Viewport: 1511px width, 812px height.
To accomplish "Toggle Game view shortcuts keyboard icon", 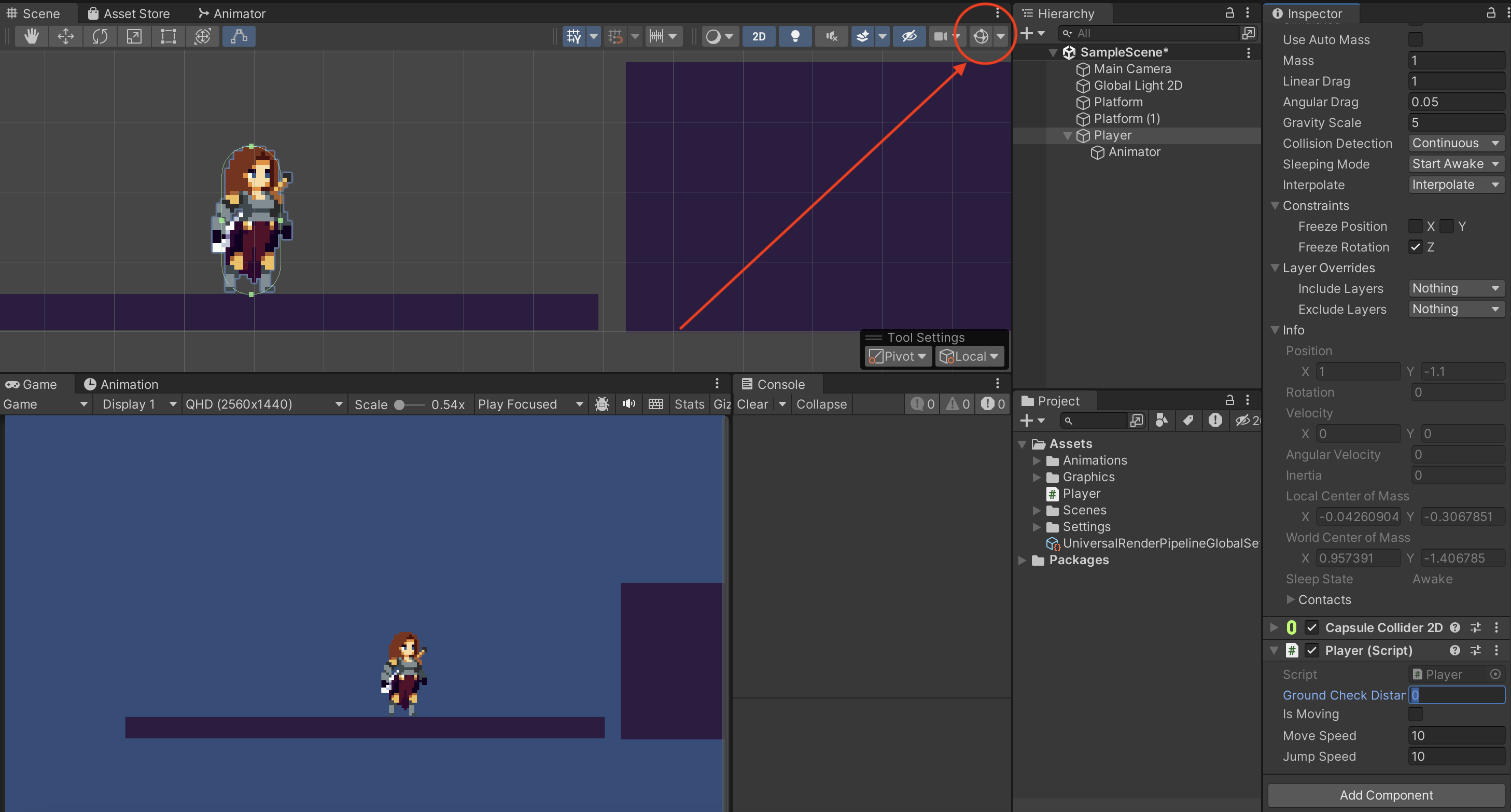I will coord(656,403).
